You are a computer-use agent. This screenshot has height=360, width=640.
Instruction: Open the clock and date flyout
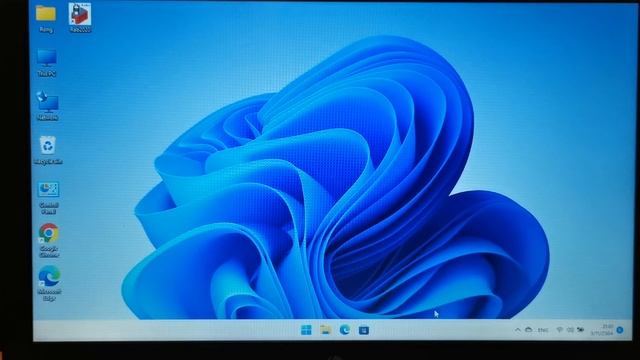(602, 330)
